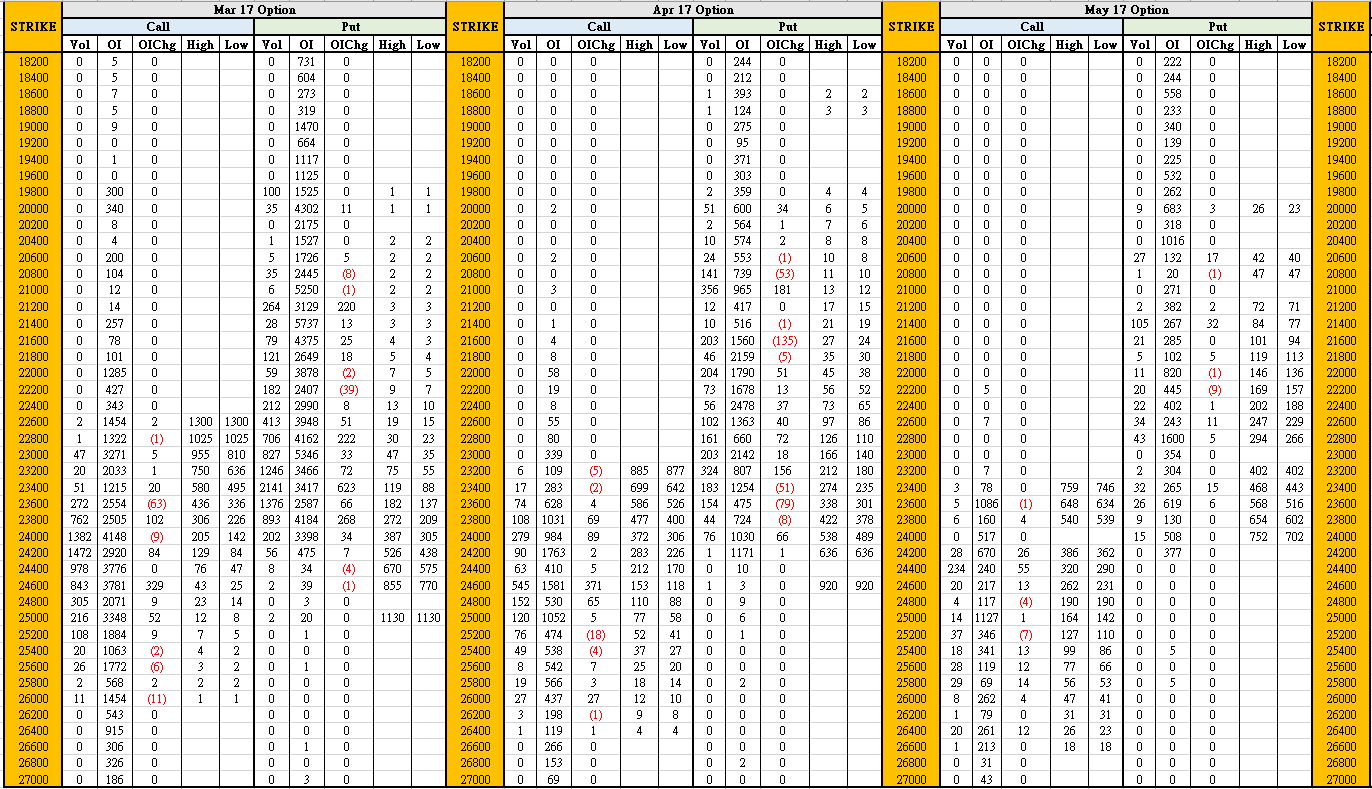
Task: Click Mar put Vol cell showing 2141
Action: click(271, 486)
